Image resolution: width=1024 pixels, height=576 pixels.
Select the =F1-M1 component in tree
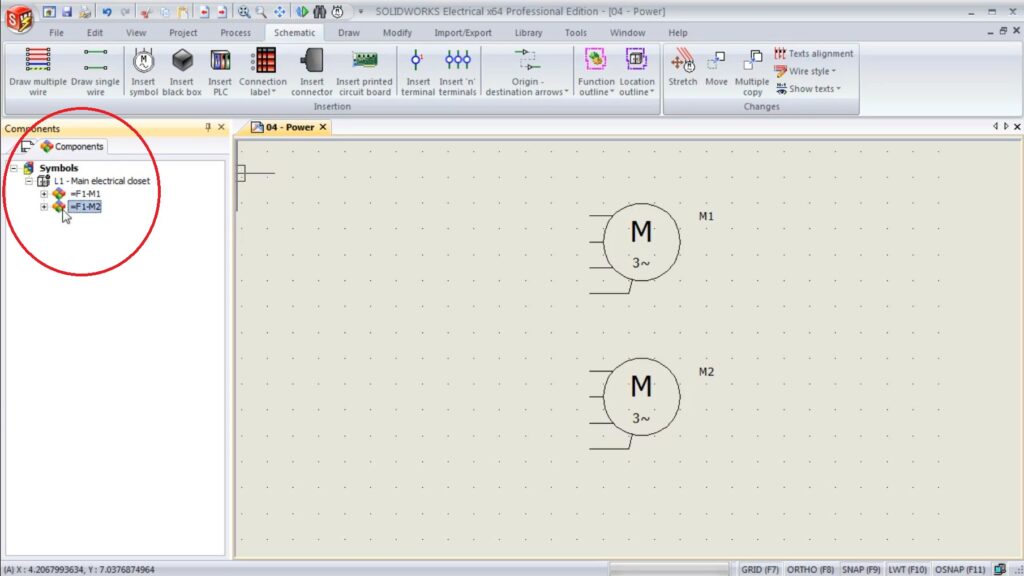[x=86, y=194]
